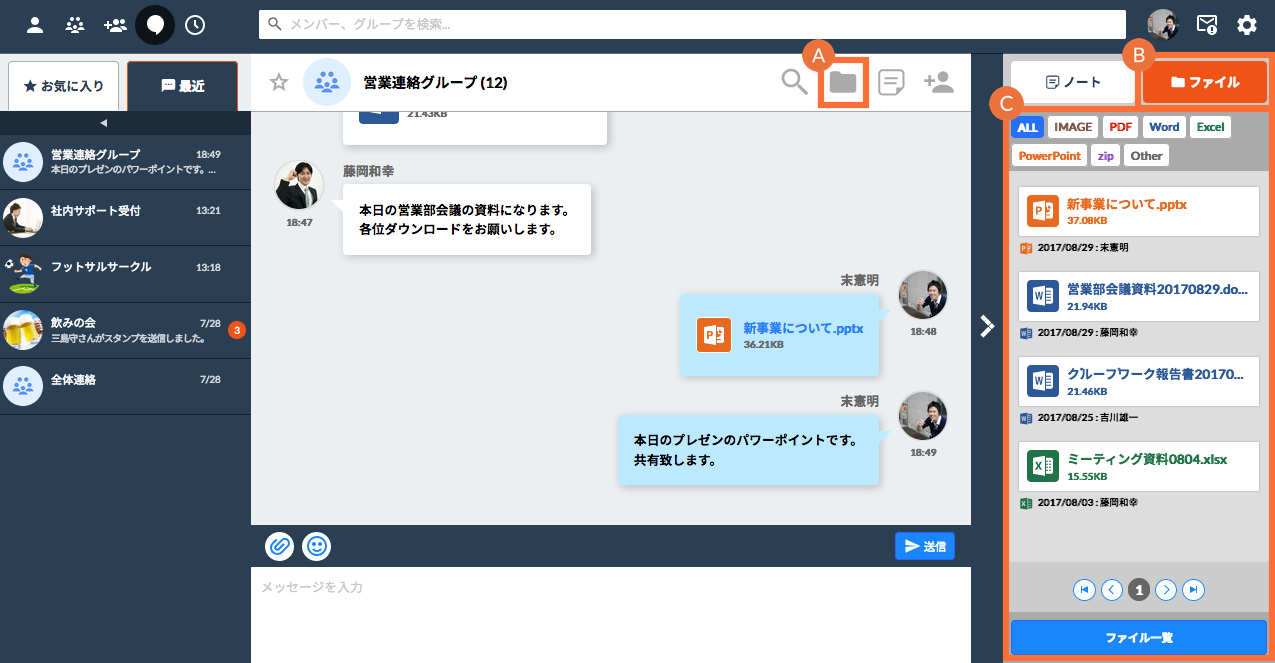Viewport: 1275px width, 663px height.
Task: Open the emoji stamp picker
Action: 316,546
